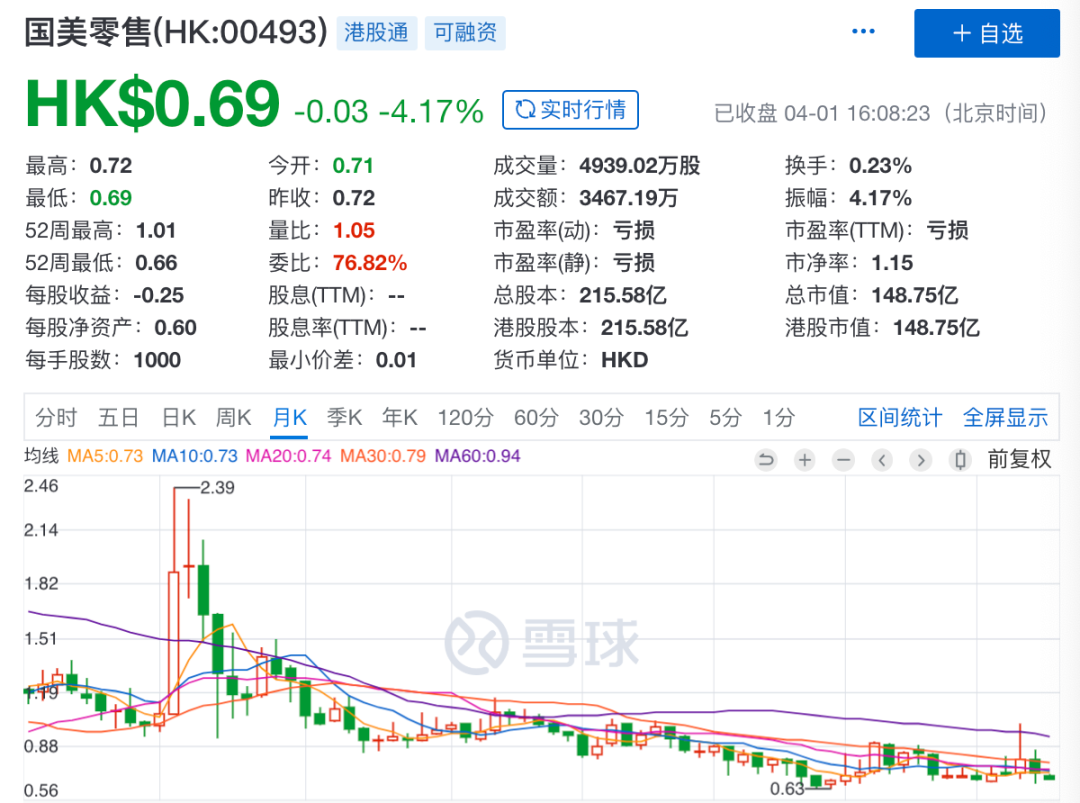Switch to the 120分 chart tab
Screen dimensions: 1080x803
click(x=466, y=417)
